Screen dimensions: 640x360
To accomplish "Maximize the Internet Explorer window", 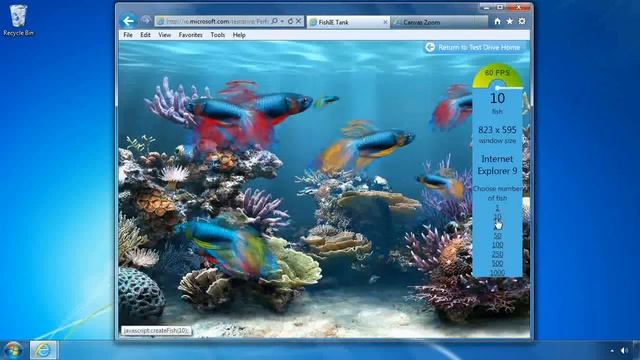I will 500,7.
